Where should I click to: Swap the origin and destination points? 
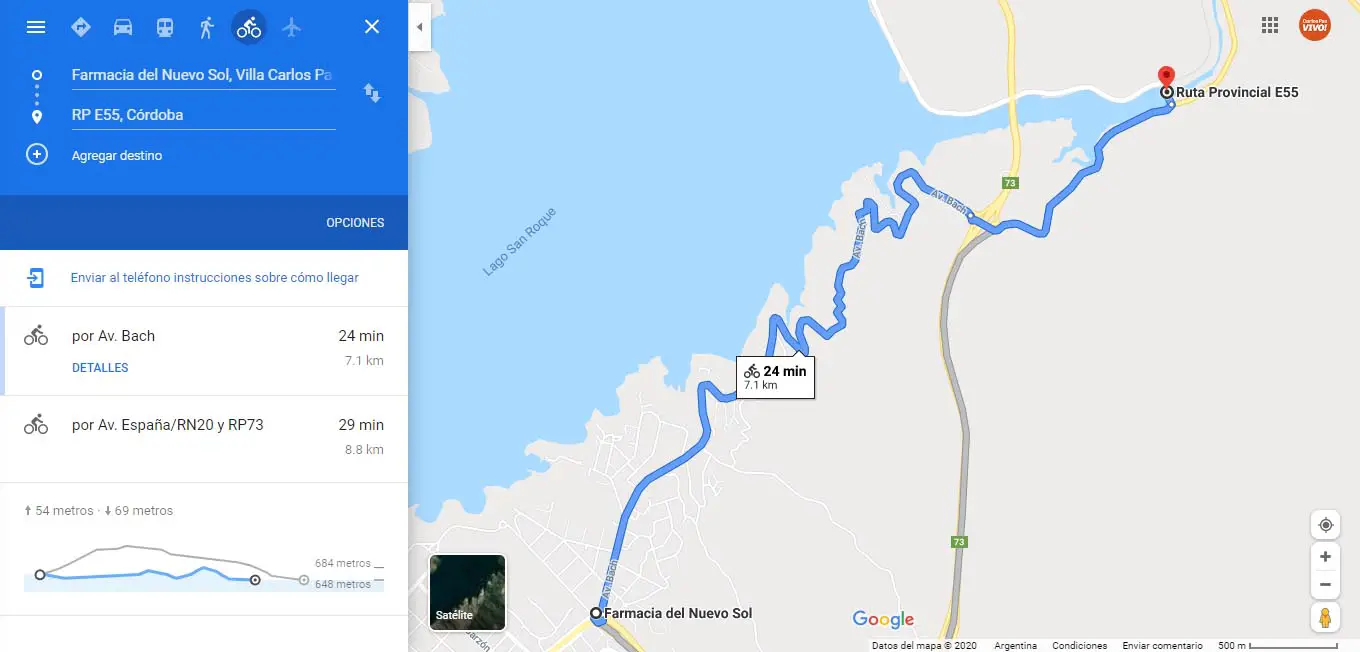click(x=372, y=93)
